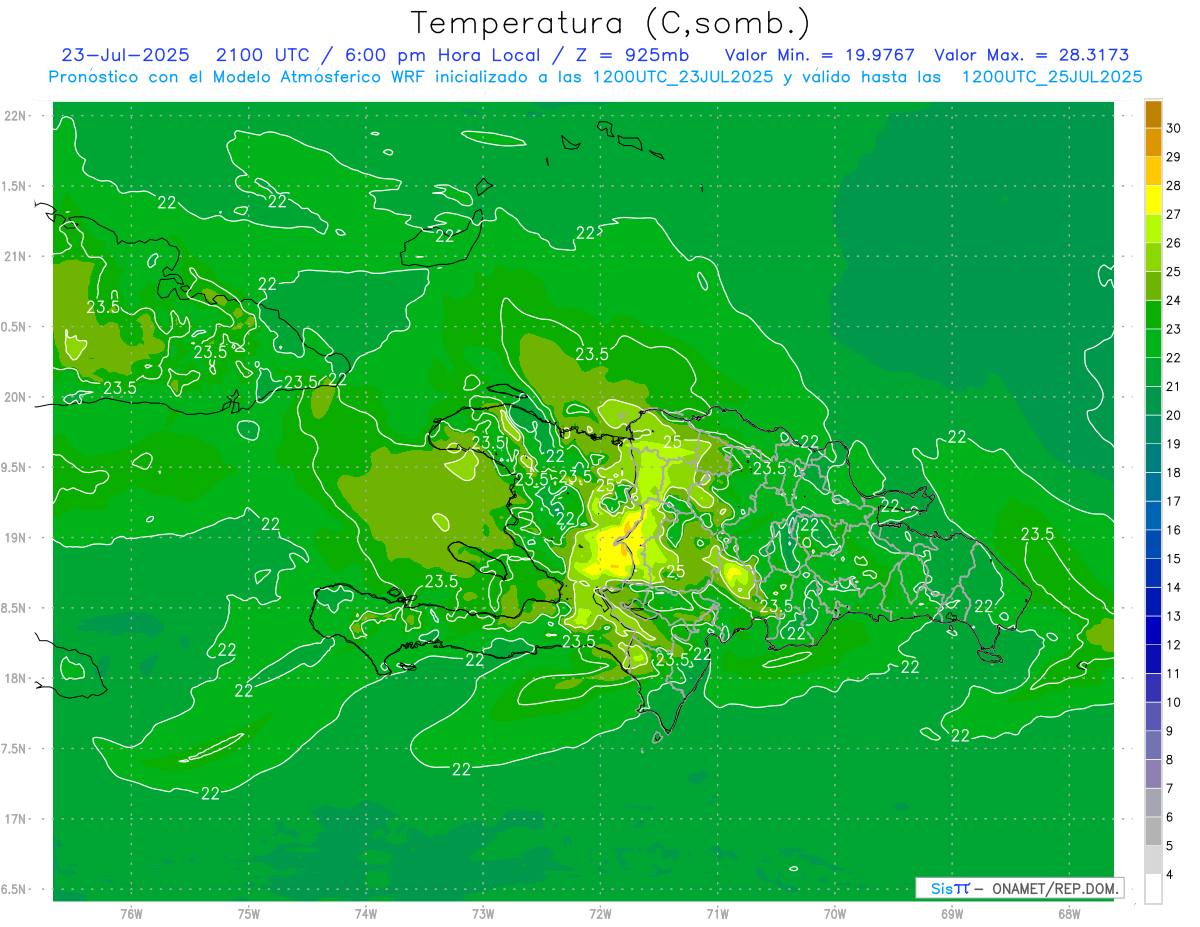Click the "76W" longitude axis label

tap(131, 913)
